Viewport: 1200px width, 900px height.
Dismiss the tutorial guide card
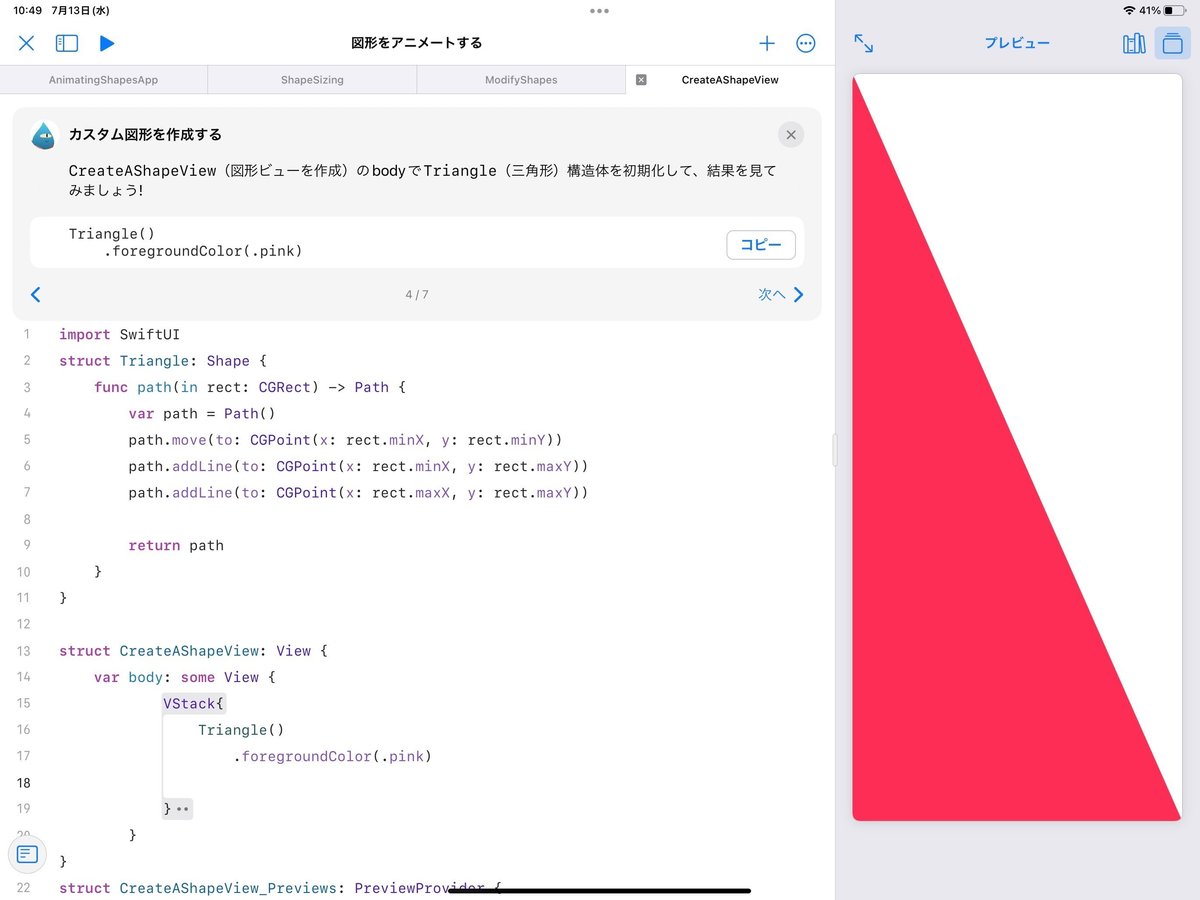[791, 135]
